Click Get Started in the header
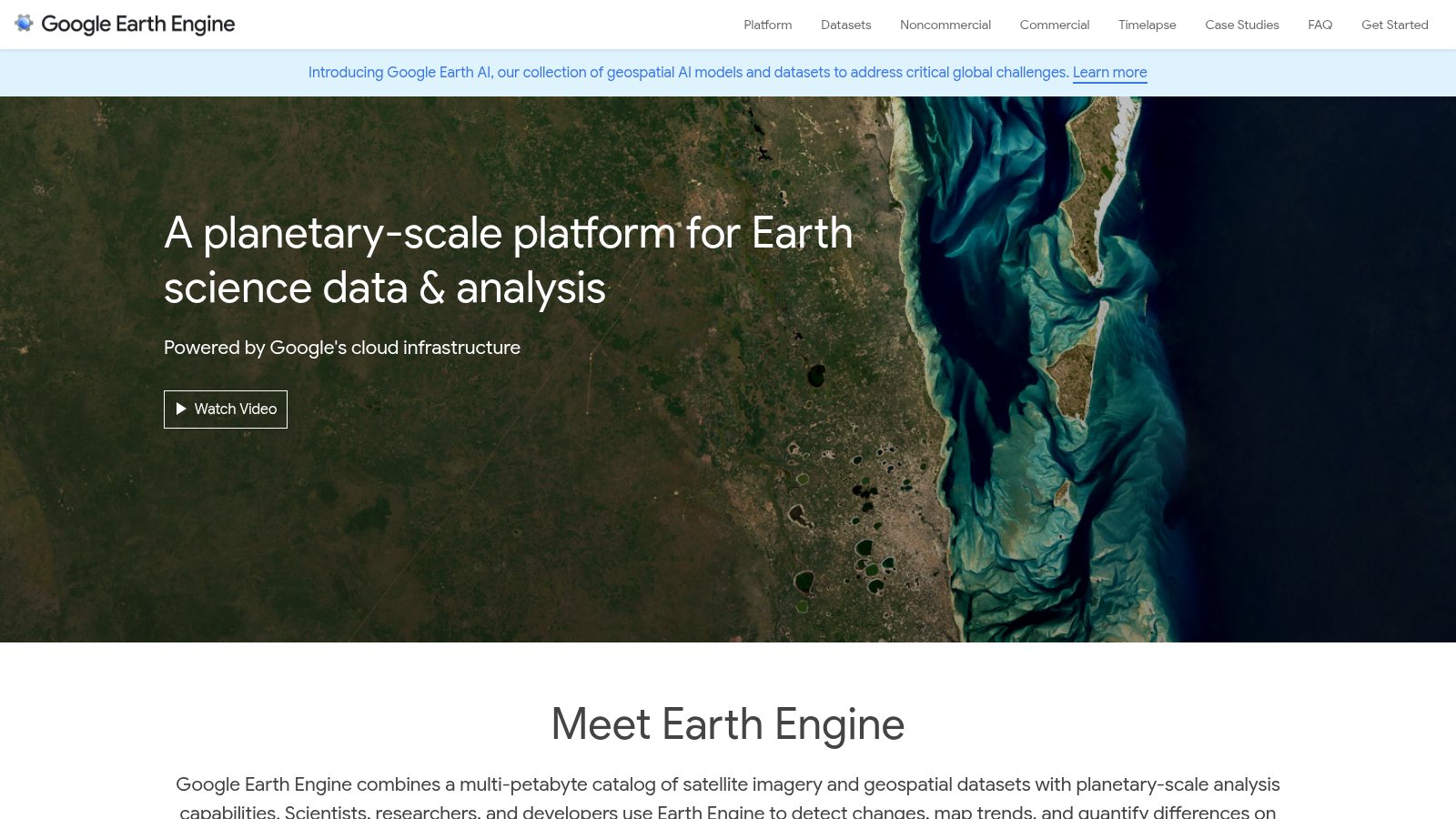Viewport: 1456px width, 819px height. tap(1395, 25)
